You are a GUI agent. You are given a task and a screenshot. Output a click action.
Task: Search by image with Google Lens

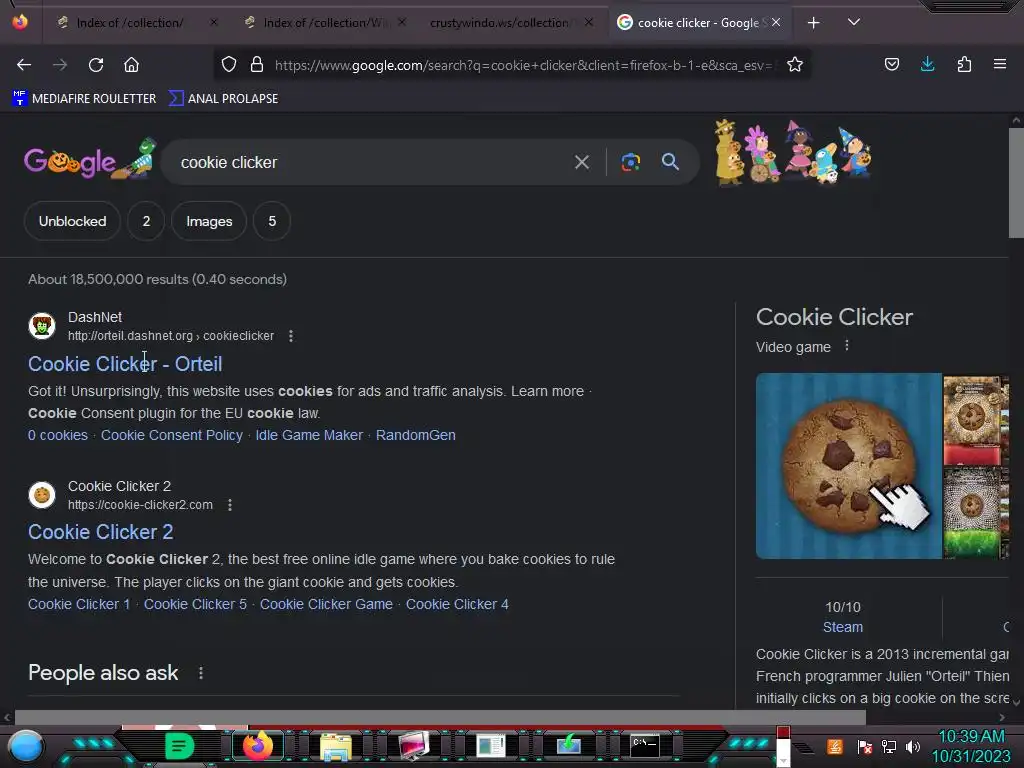630,162
